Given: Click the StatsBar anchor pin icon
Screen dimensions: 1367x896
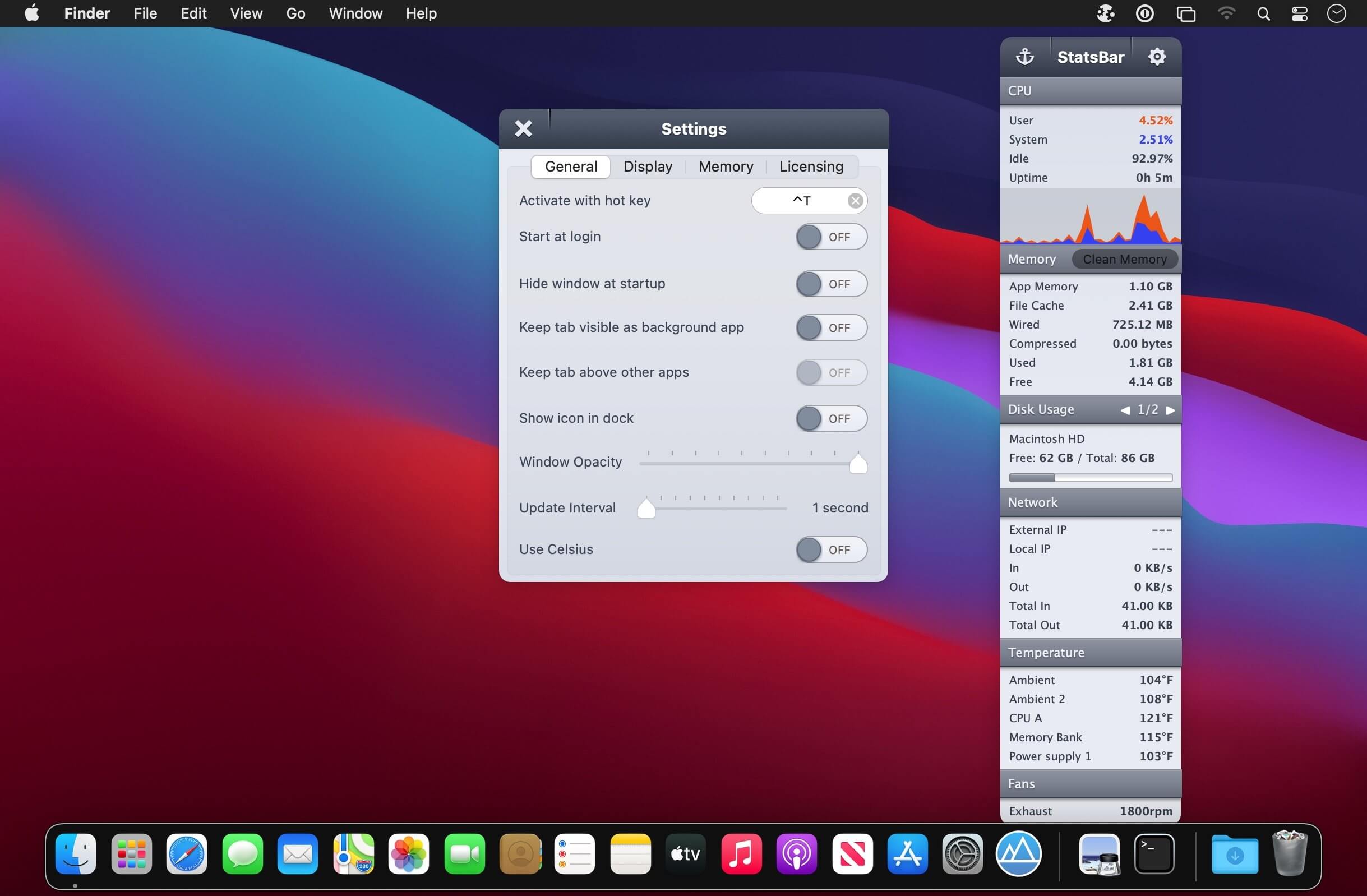Looking at the screenshot, I should [x=1024, y=56].
